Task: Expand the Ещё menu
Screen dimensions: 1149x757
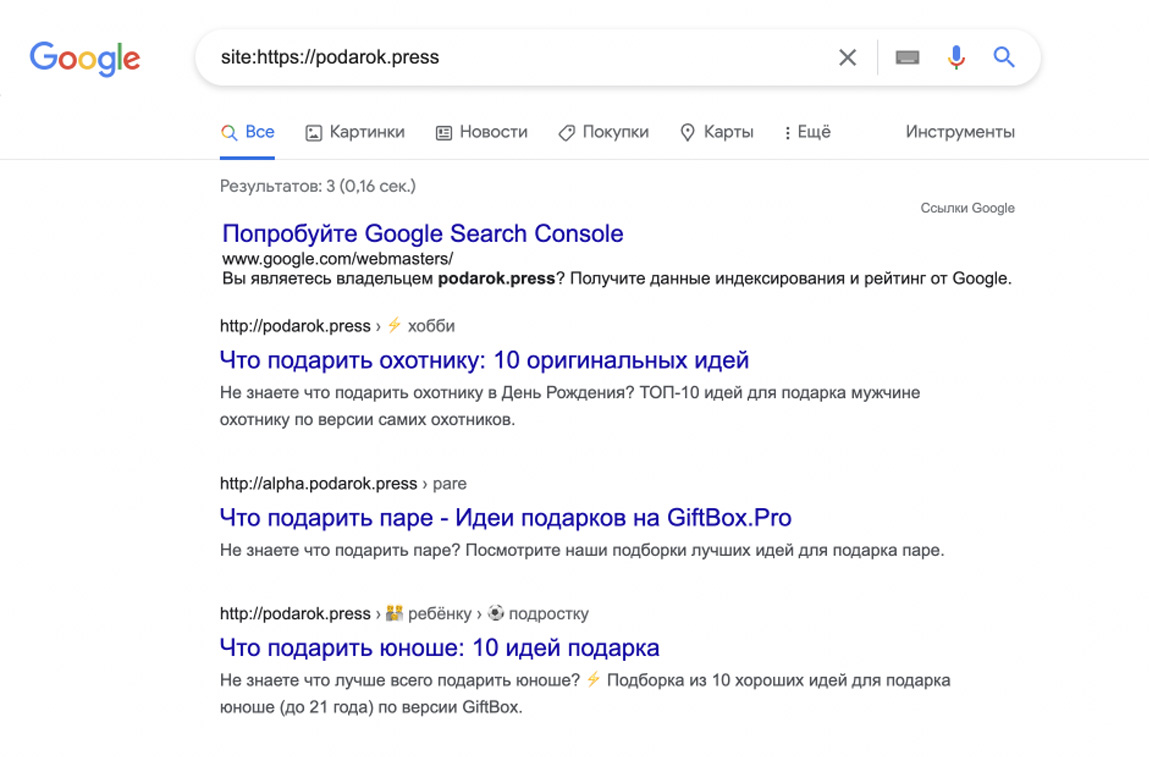Action: click(x=807, y=132)
